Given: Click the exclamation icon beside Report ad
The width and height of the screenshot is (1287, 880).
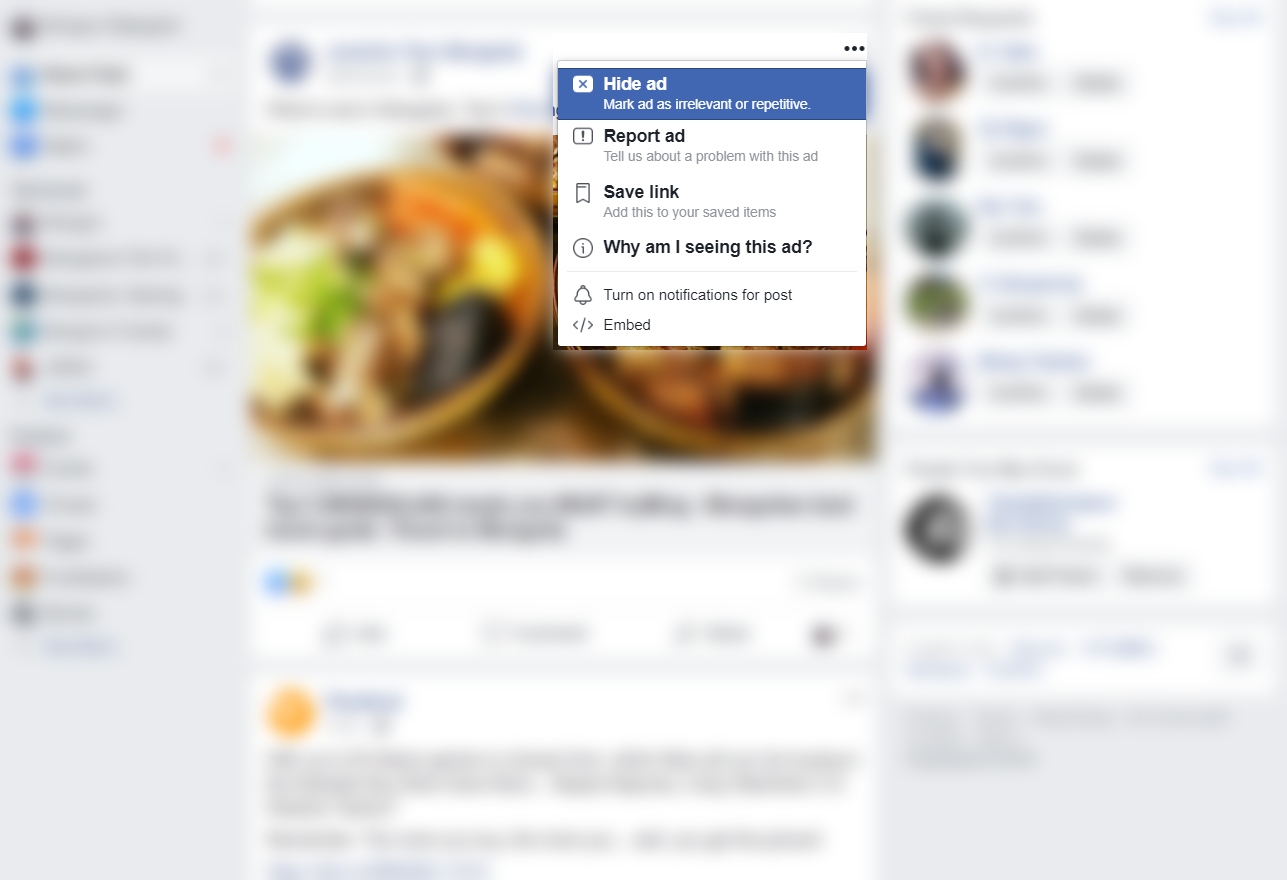Looking at the screenshot, I should point(583,136).
